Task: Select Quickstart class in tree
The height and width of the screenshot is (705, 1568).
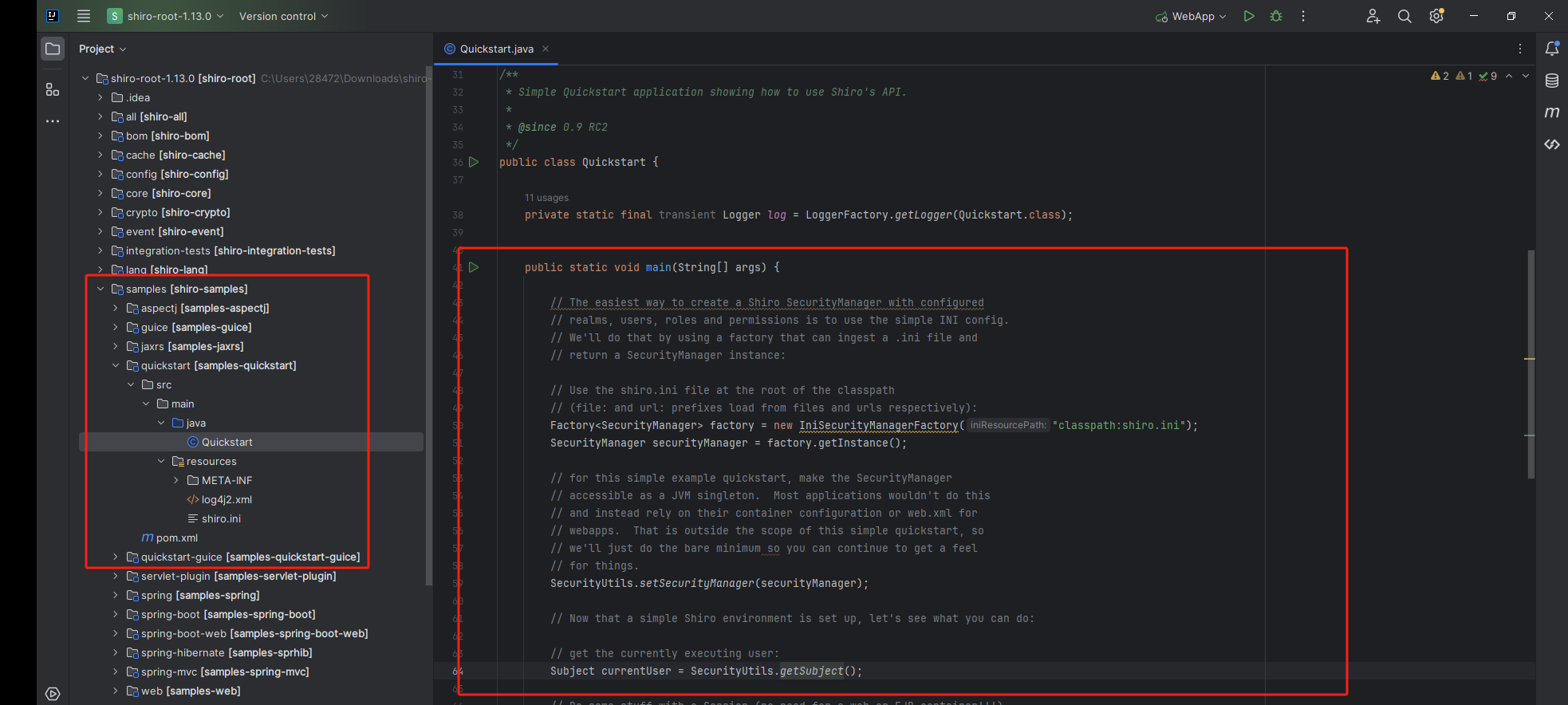Action: pos(251,442)
